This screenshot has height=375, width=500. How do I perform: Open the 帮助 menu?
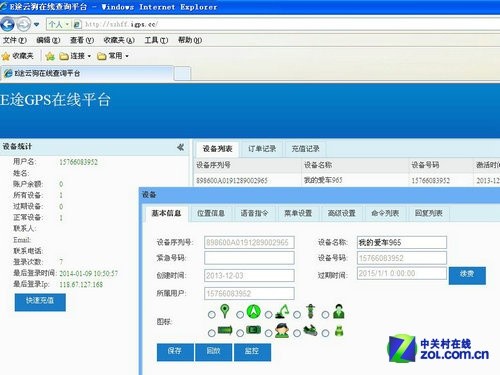pyautogui.click(x=190, y=40)
